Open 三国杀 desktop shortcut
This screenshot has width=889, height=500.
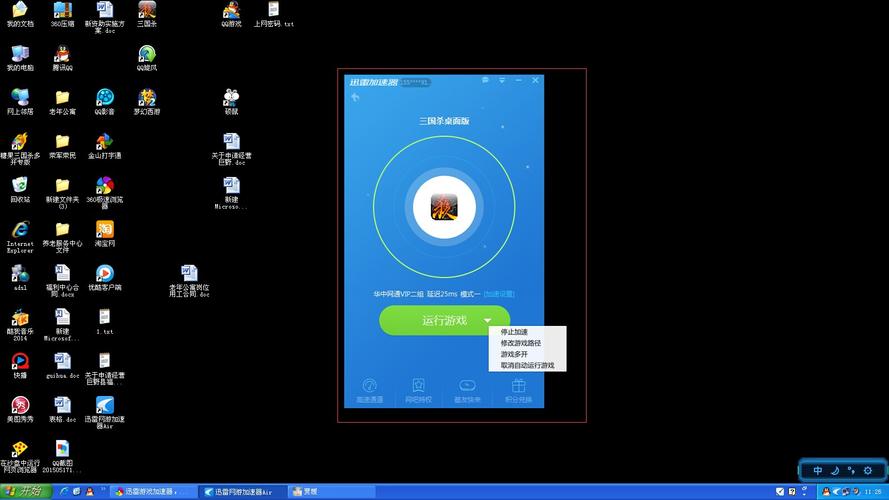click(147, 14)
